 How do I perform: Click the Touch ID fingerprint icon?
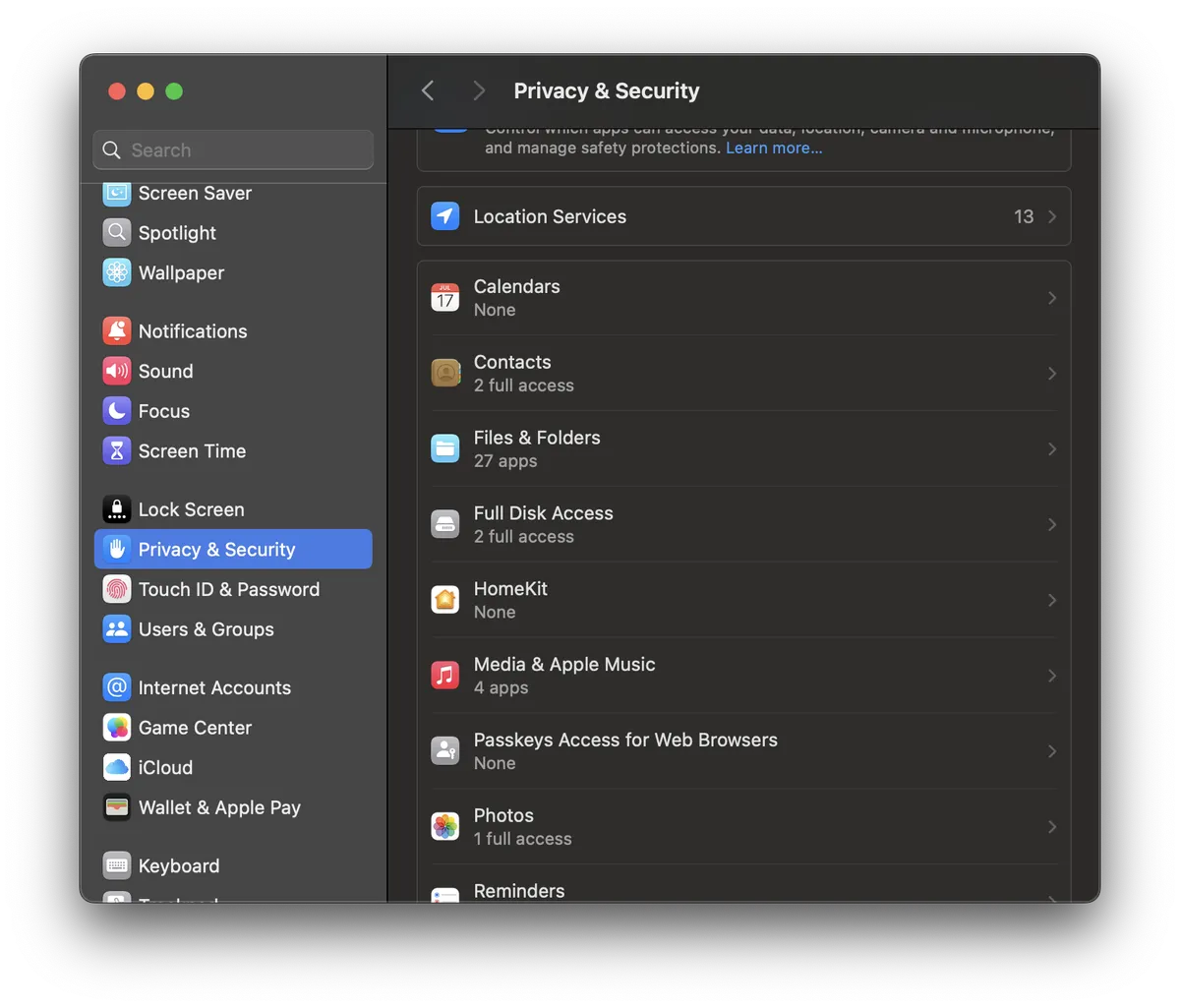pyautogui.click(x=117, y=589)
